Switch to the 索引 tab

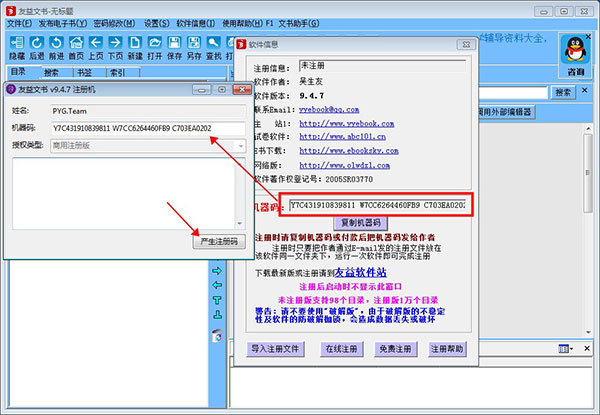pyautogui.click(x=117, y=72)
